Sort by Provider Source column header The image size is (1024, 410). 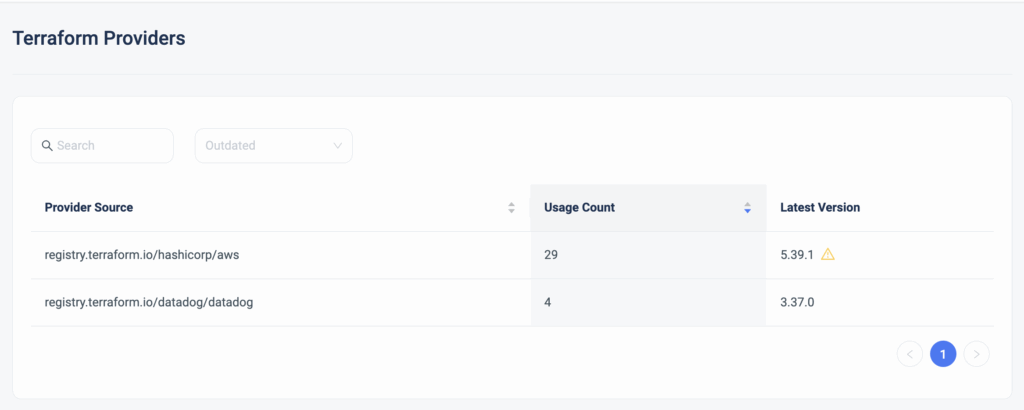(x=89, y=208)
